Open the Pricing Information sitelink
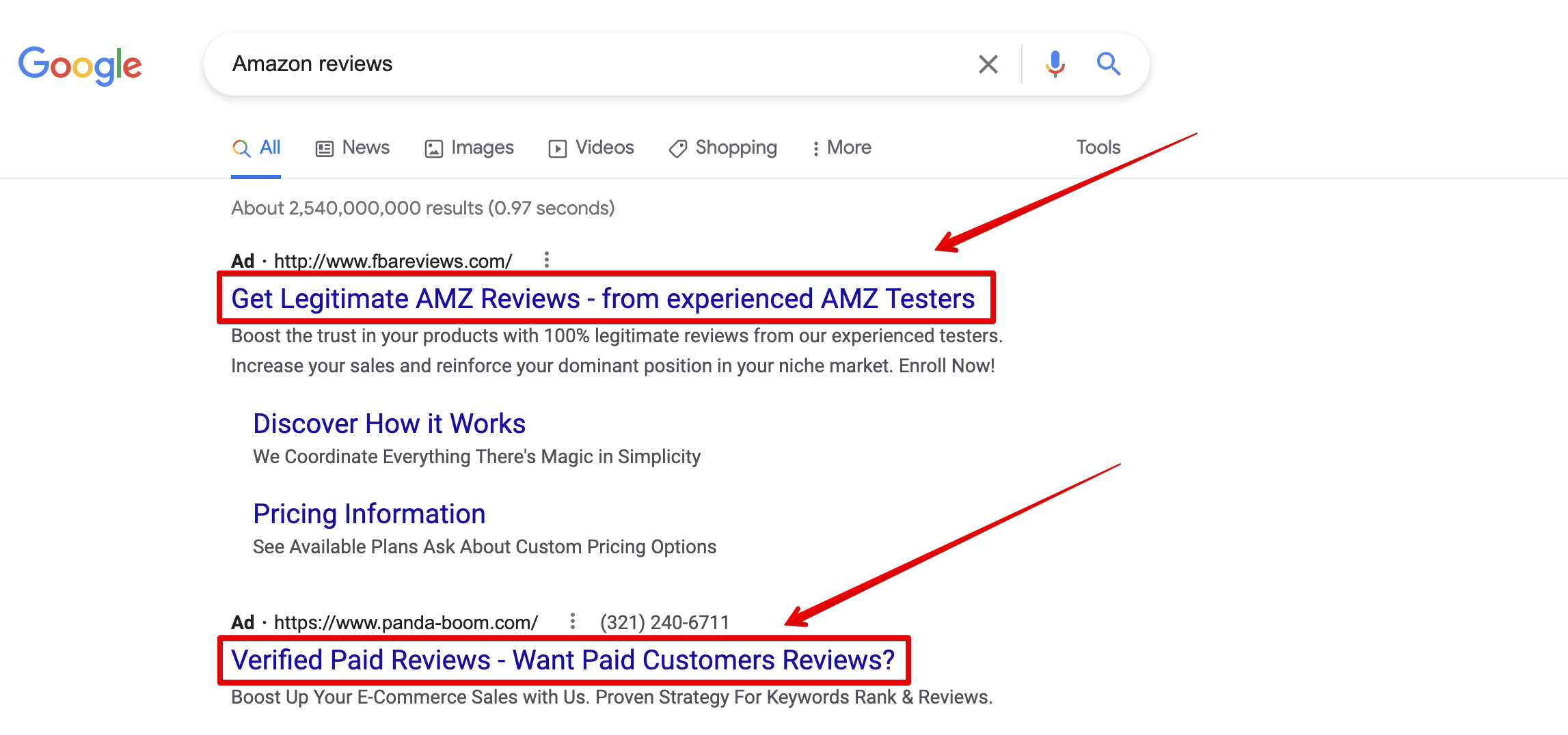Image resolution: width=1568 pixels, height=735 pixels. tap(369, 514)
